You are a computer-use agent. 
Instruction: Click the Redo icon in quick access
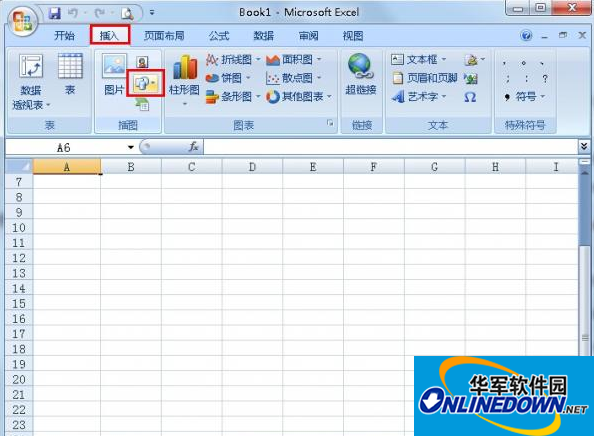99,13
